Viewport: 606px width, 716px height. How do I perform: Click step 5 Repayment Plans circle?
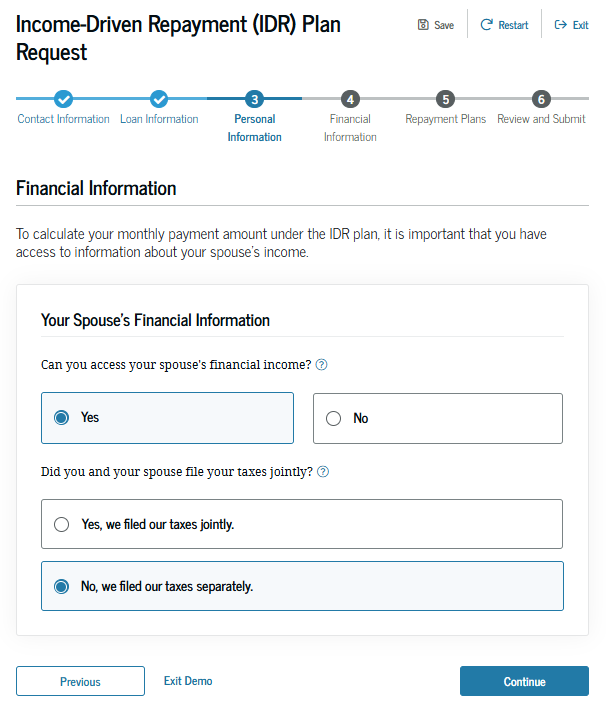point(446,99)
